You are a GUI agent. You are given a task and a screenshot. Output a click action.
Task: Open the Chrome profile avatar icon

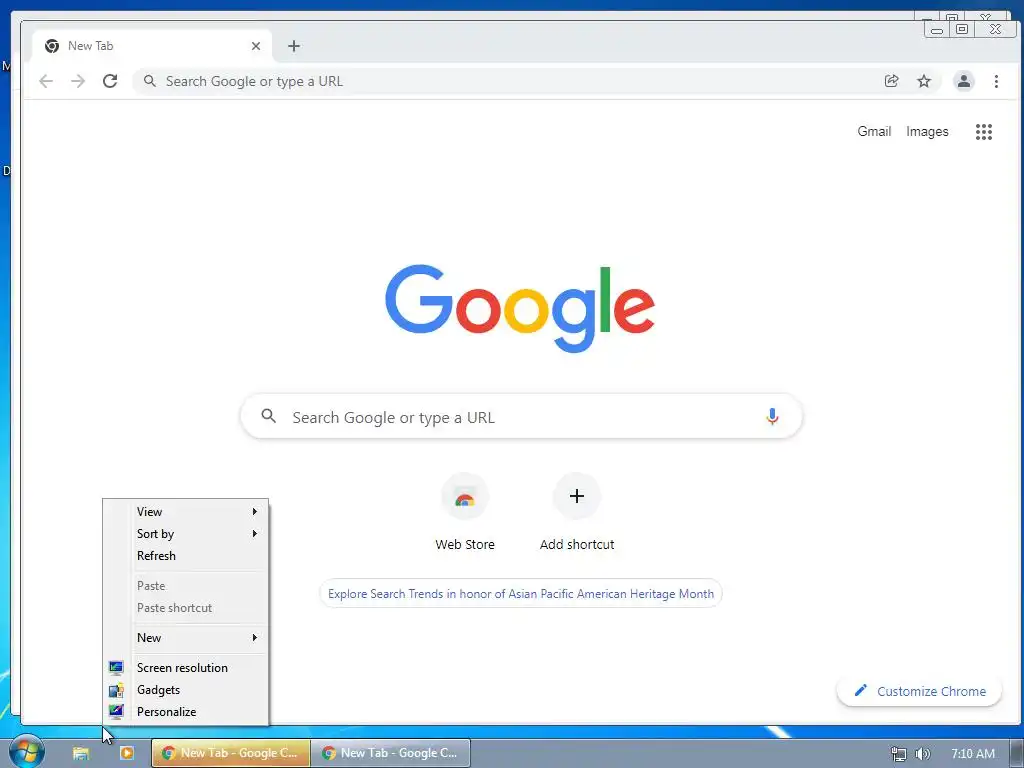click(963, 81)
